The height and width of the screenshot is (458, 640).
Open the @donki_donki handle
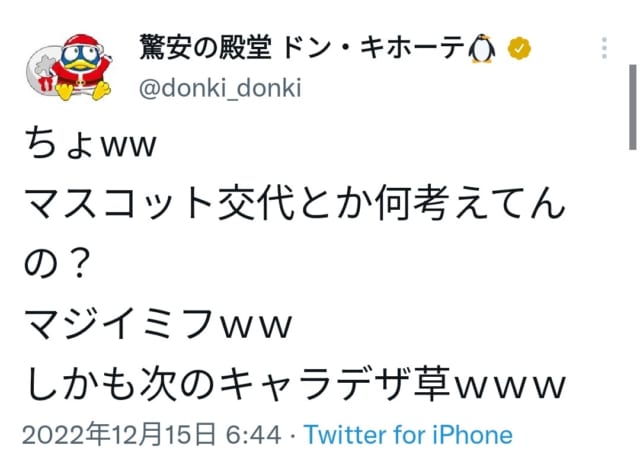(x=220, y=87)
